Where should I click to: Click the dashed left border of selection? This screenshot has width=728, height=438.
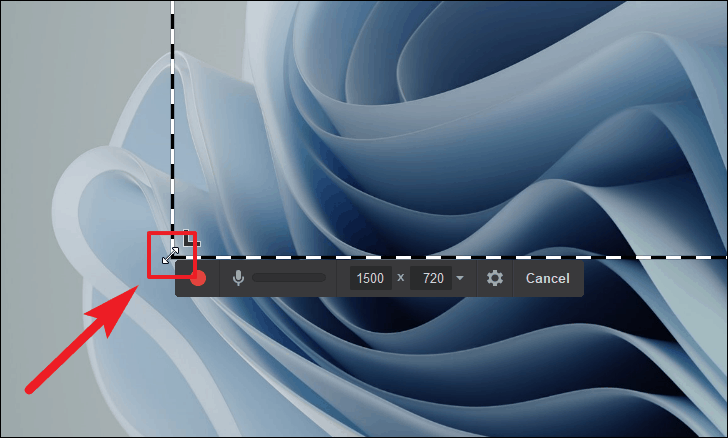(173, 125)
